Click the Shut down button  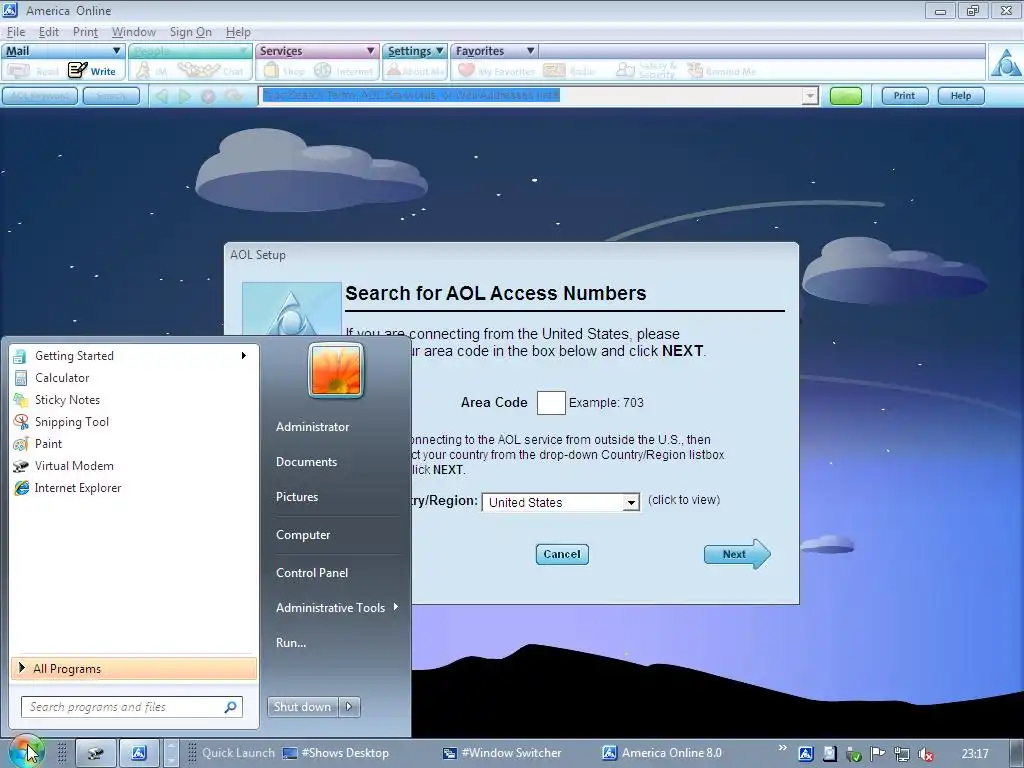[x=302, y=707]
